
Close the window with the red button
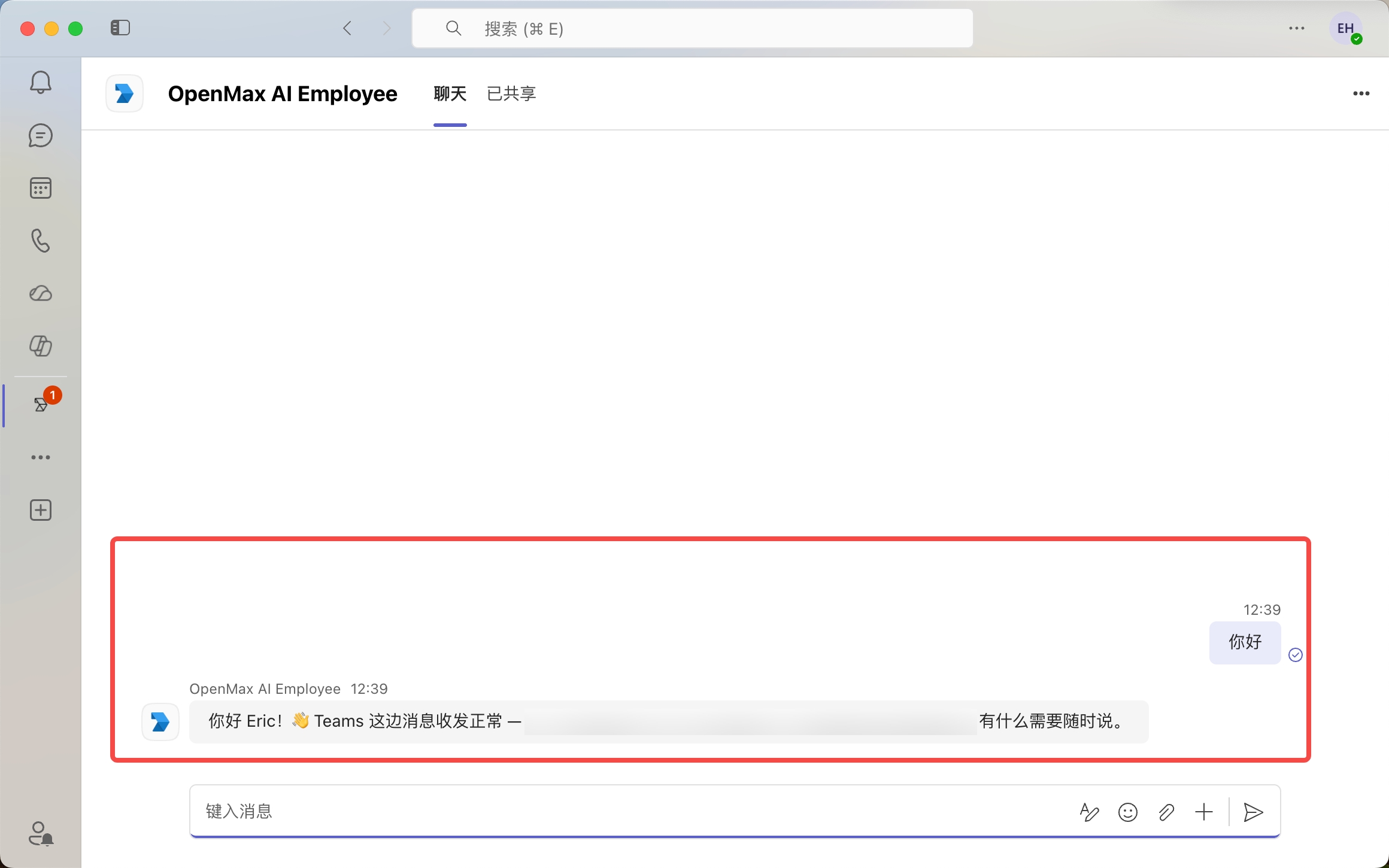[x=28, y=28]
